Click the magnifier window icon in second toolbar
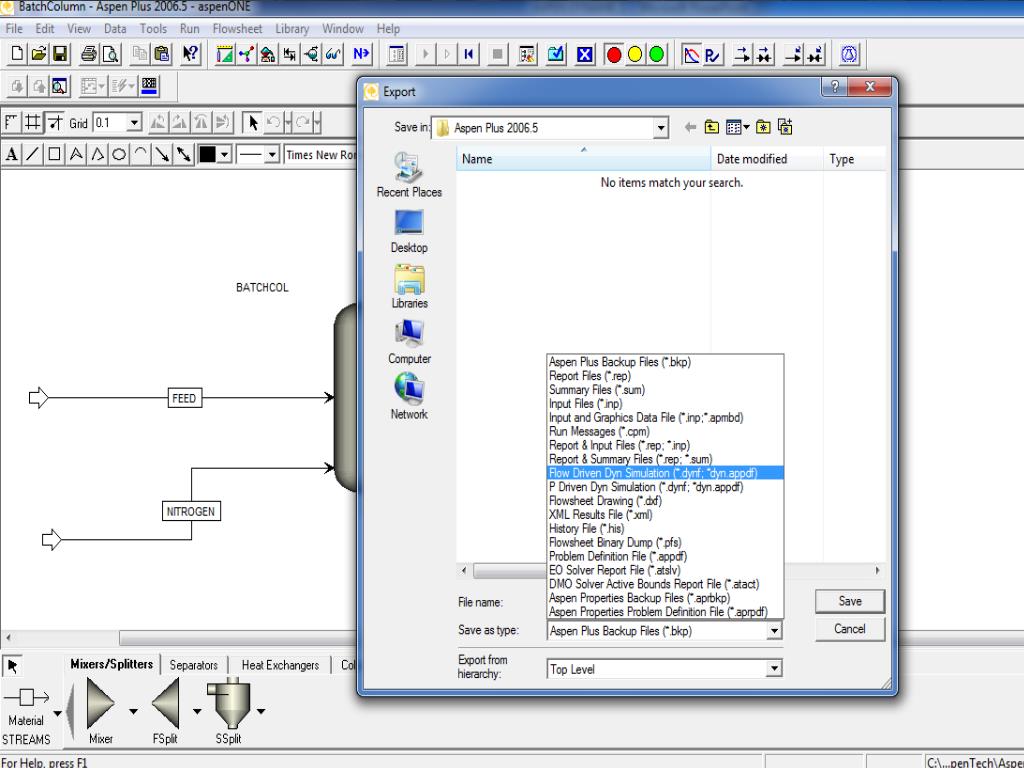Image resolution: width=1024 pixels, height=768 pixels. tap(60, 86)
